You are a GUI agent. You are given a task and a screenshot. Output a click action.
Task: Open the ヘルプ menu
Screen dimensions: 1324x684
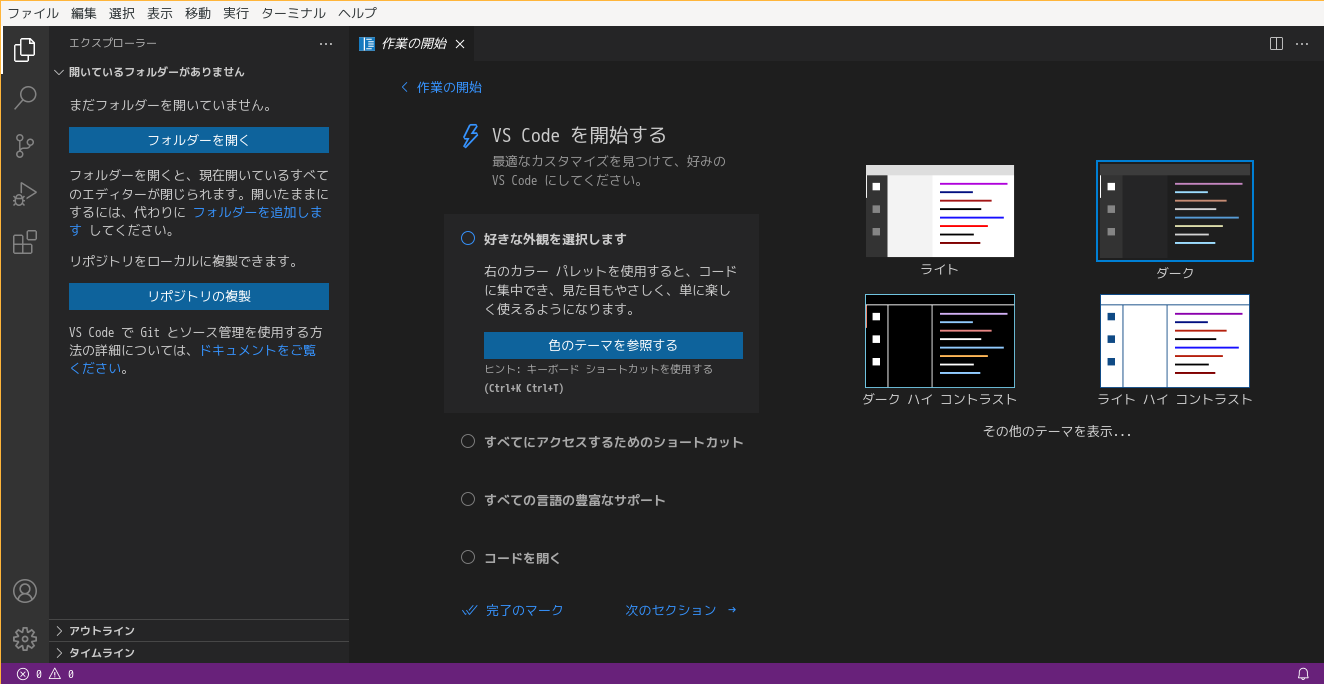(x=358, y=13)
